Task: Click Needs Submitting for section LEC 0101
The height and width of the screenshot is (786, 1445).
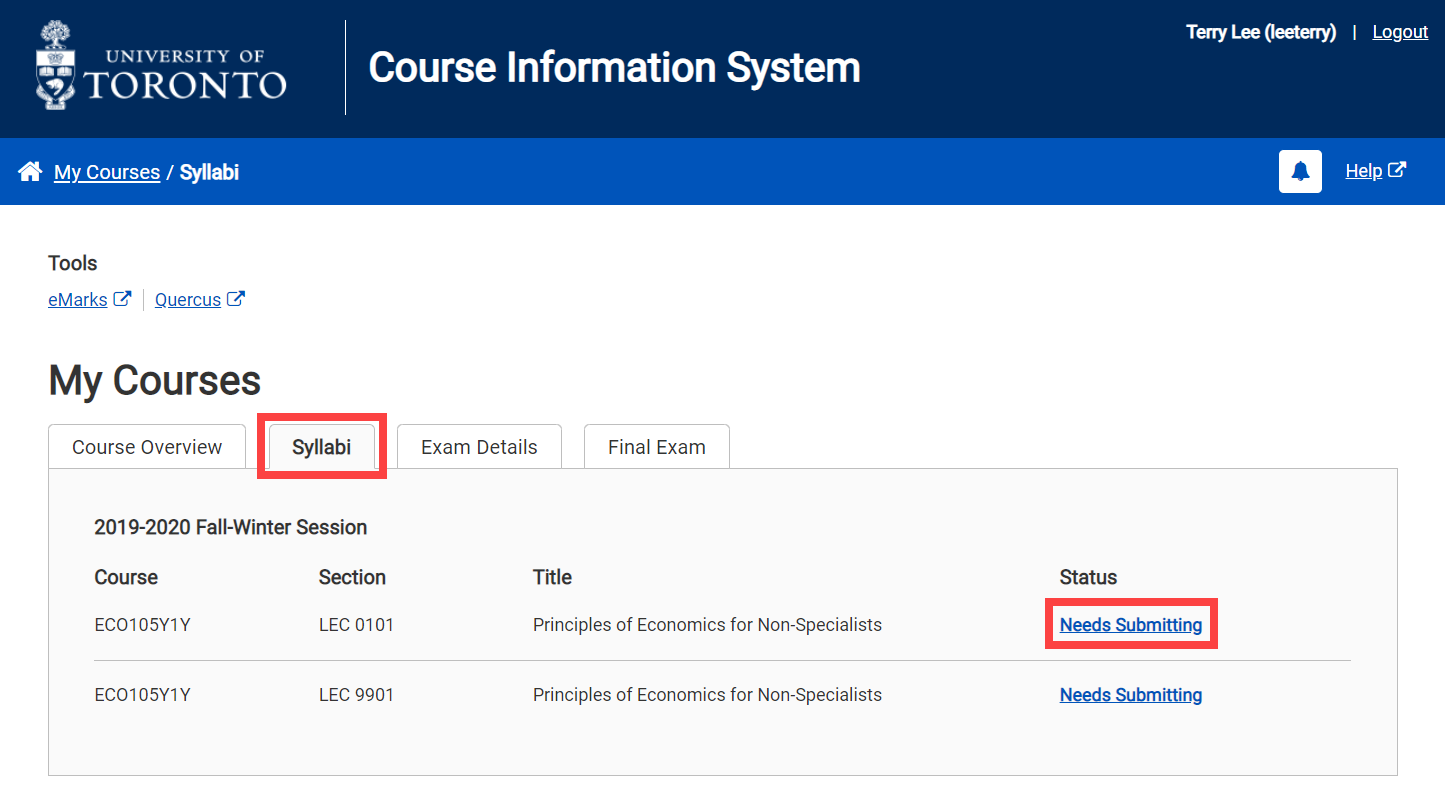Action: (x=1130, y=625)
